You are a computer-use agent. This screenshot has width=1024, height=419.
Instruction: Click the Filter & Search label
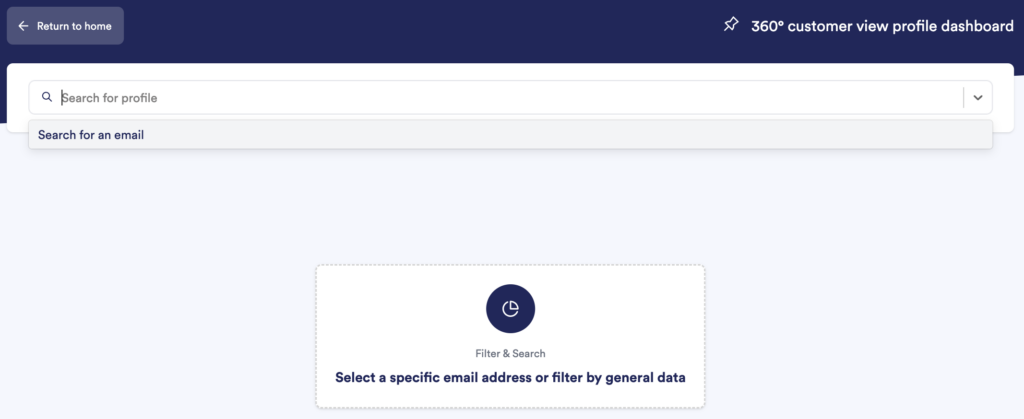tap(510, 353)
